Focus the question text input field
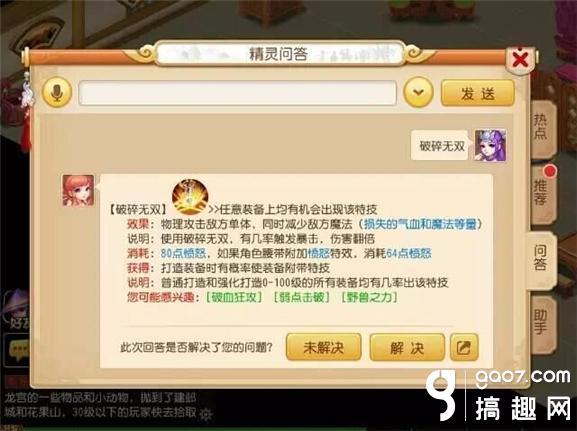This screenshot has width=577, height=431. coord(237,93)
